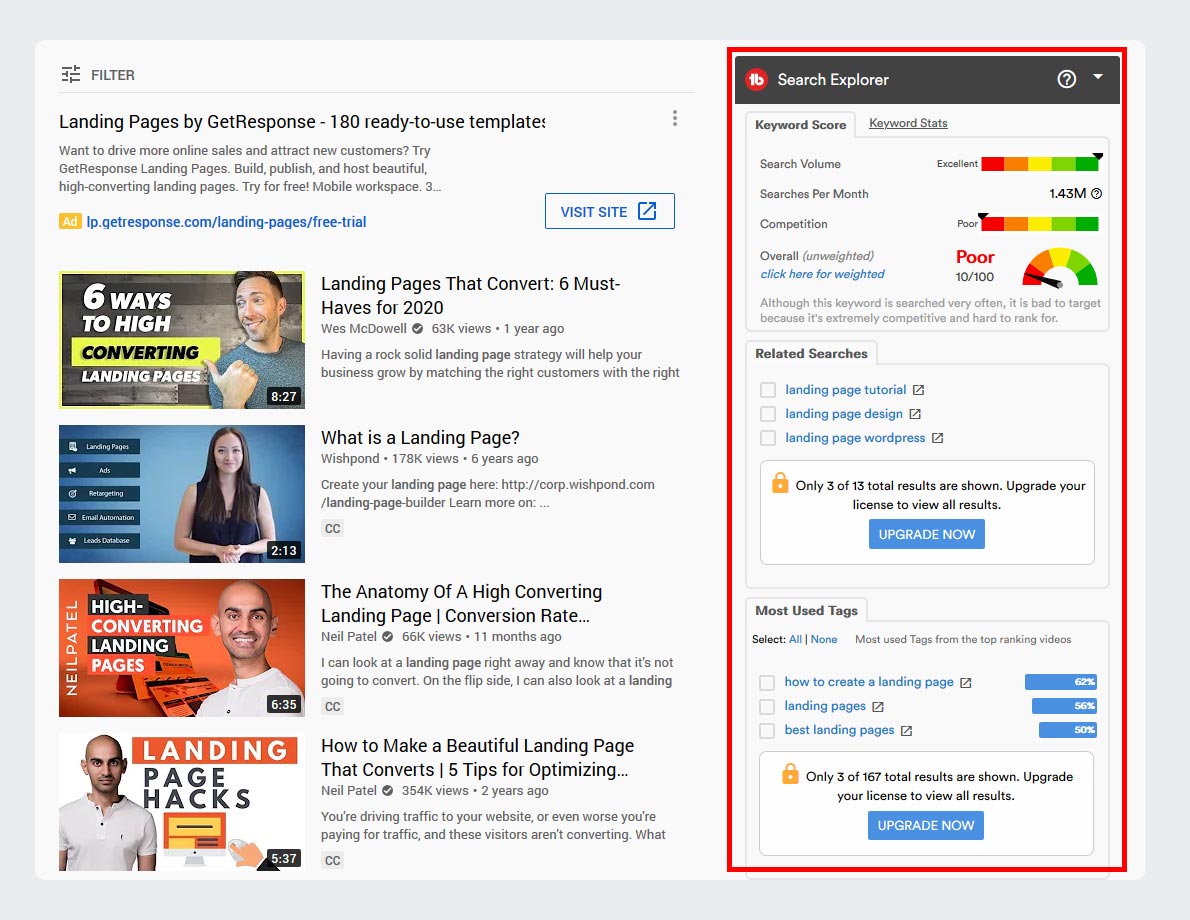This screenshot has height=920, width=1190.
Task: Click the overall score gauge dial
Action: click(1059, 267)
